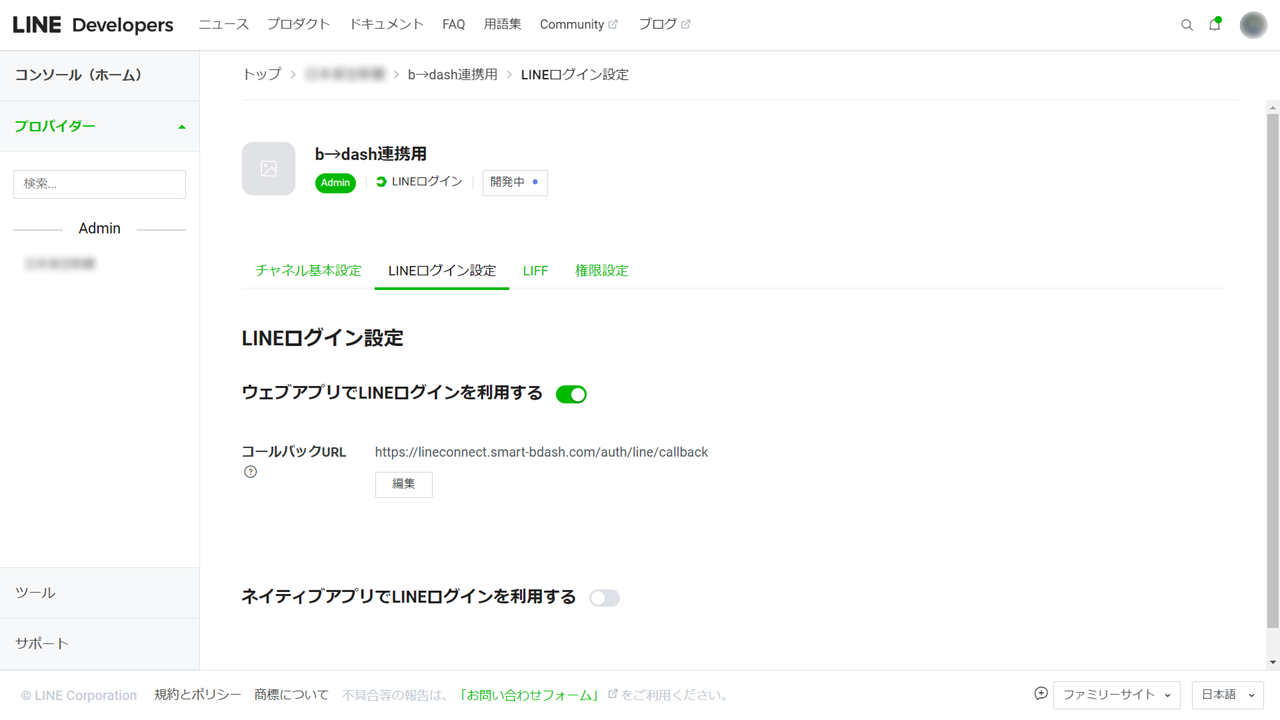Viewport: 1280px width, 720px height.
Task: Open 商標について footer link
Action: click(x=291, y=695)
